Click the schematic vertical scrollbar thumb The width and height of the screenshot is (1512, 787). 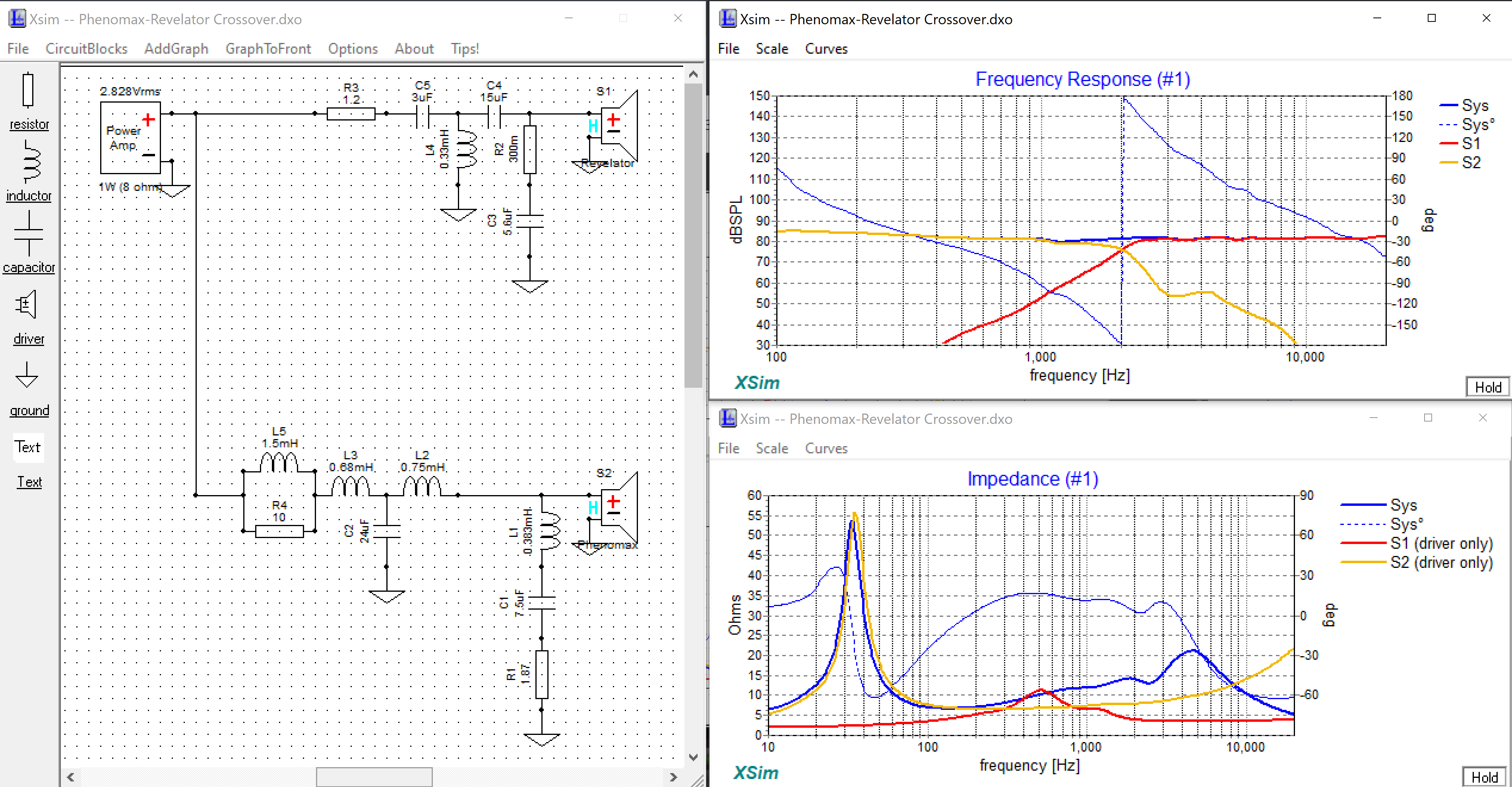pos(693,235)
